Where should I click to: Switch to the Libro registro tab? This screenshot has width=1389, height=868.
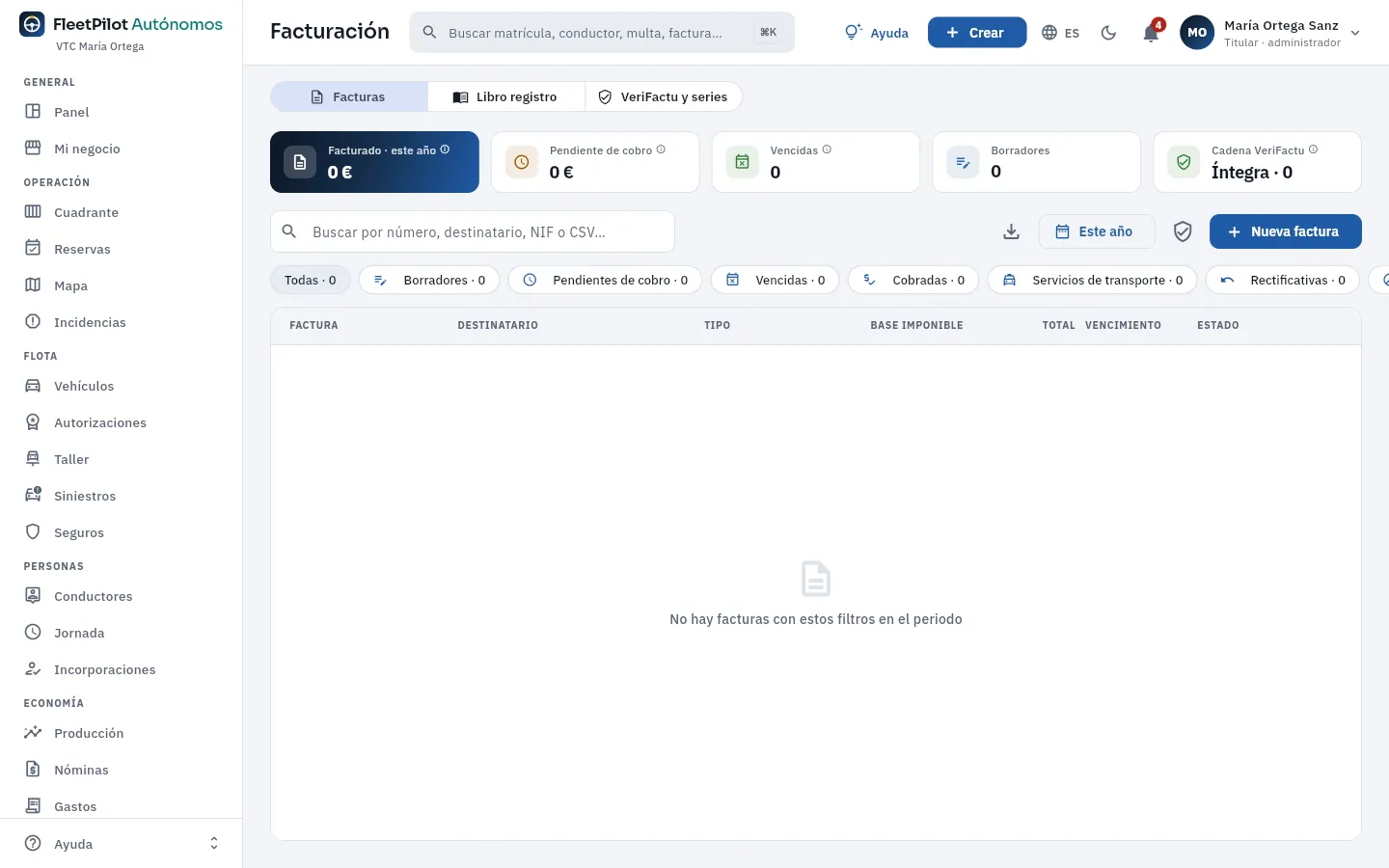pyautogui.click(x=505, y=96)
